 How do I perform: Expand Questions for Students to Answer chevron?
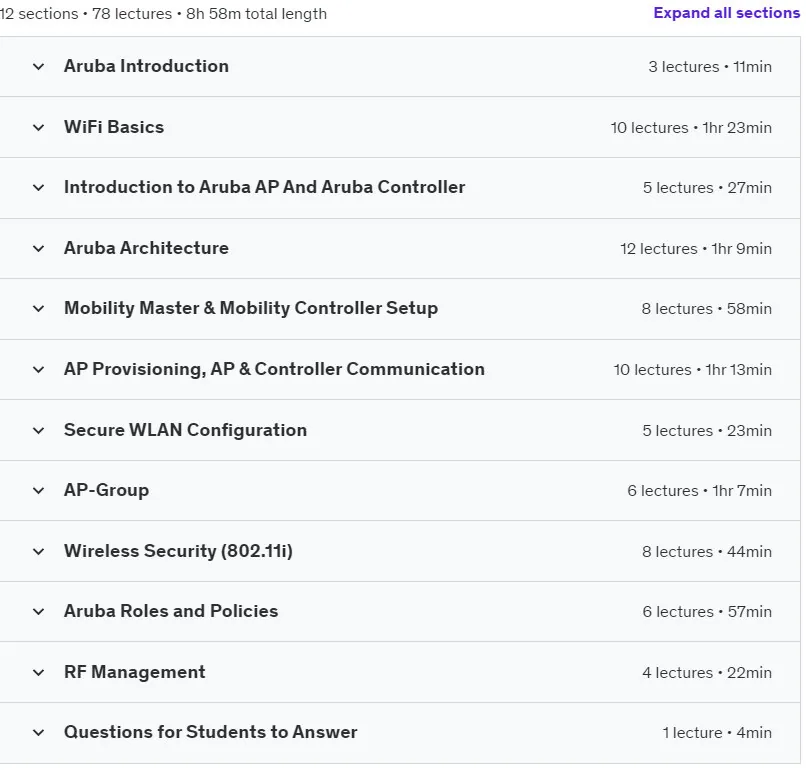[x=39, y=732]
